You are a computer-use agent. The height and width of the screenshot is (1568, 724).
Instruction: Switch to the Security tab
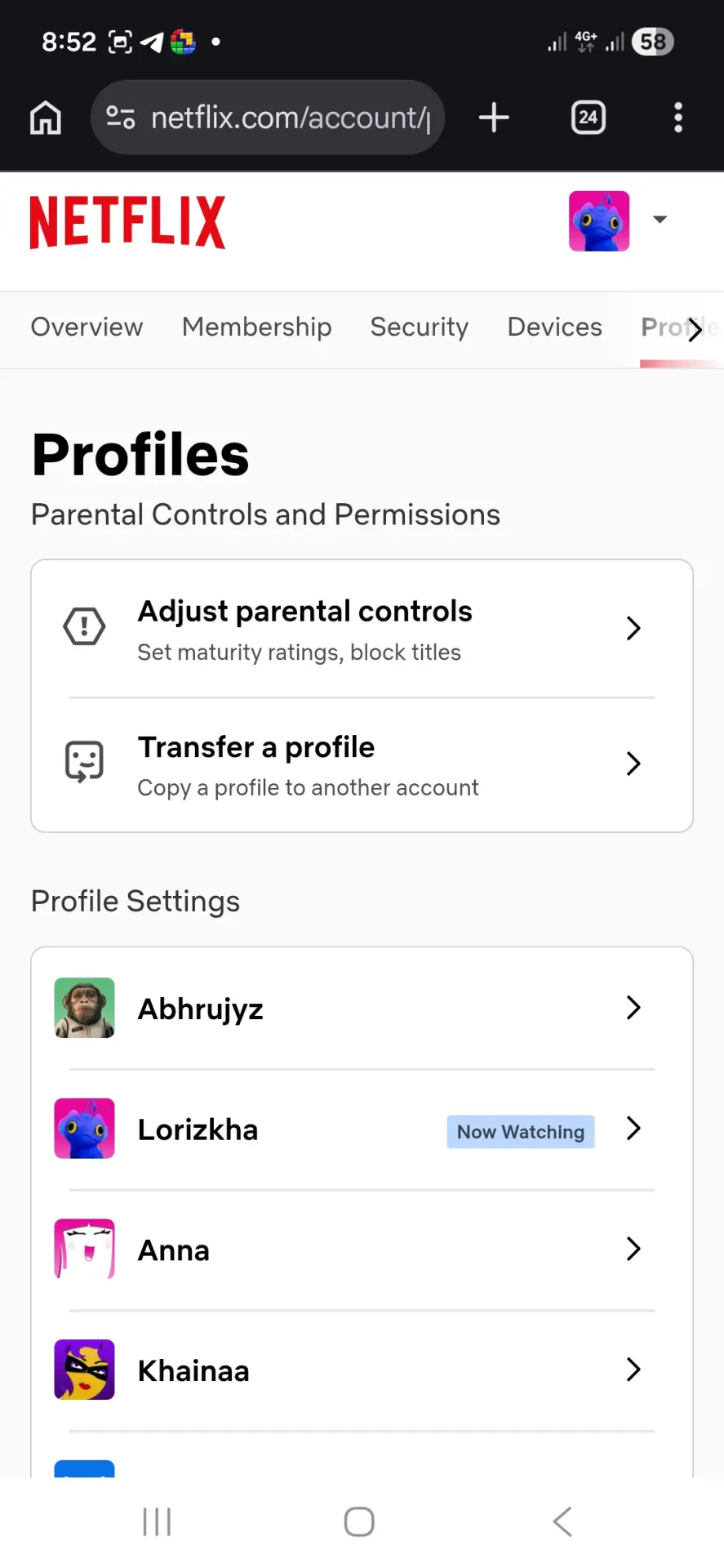pyautogui.click(x=420, y=327)
